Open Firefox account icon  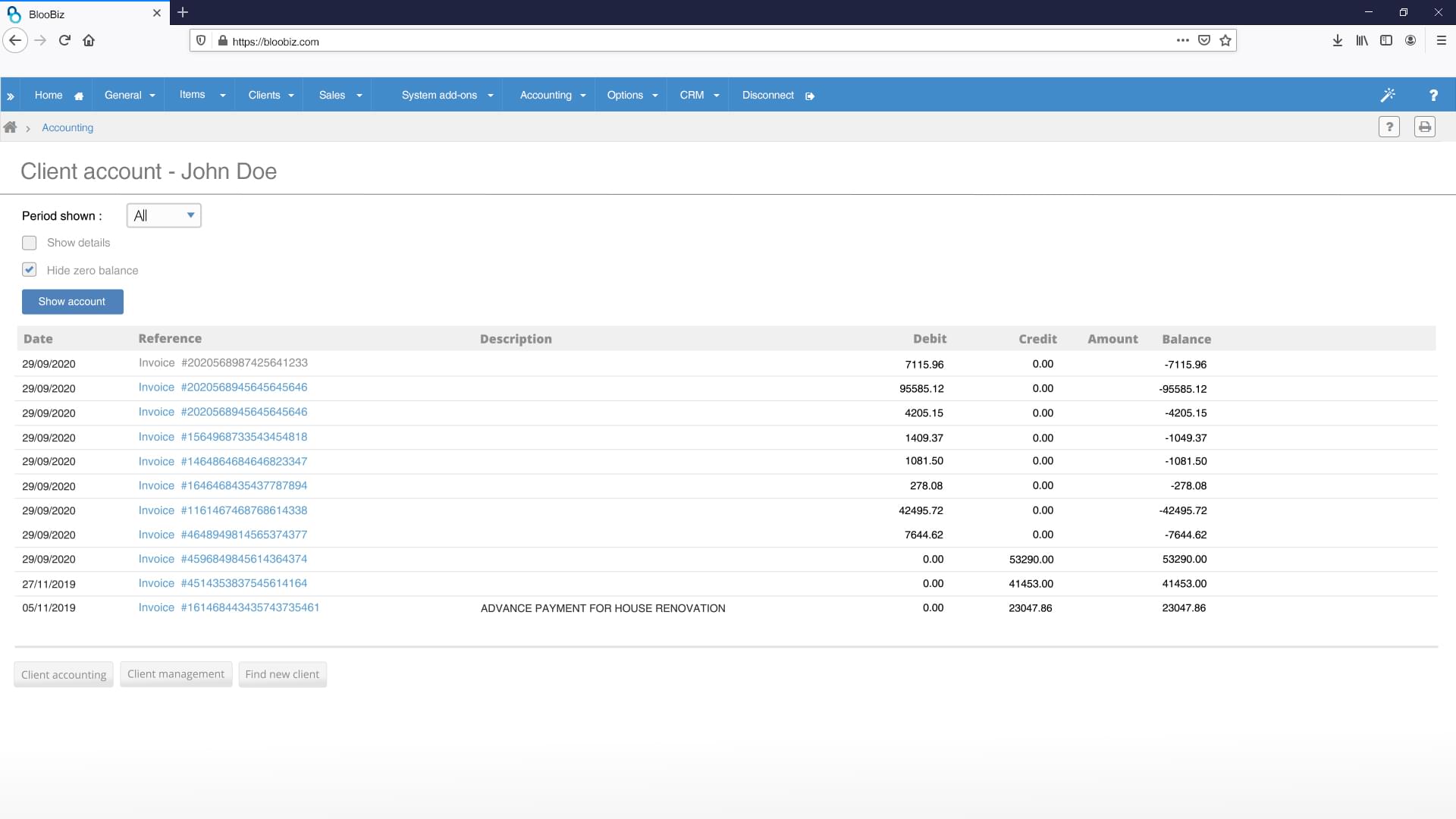pyautogui.click(x=1410, y=40)
